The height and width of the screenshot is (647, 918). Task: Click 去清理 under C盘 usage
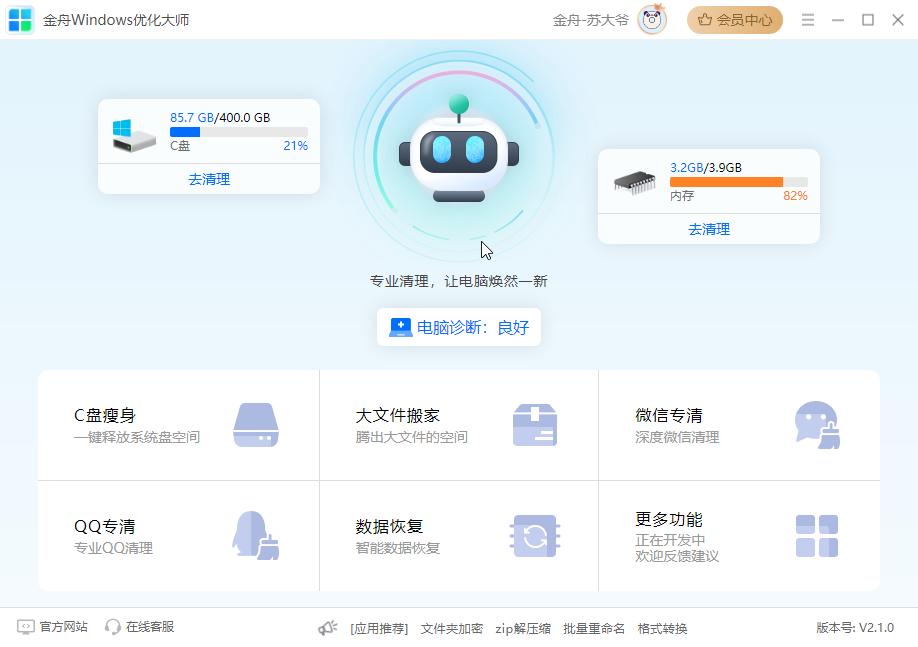click(x=209, y=179)
